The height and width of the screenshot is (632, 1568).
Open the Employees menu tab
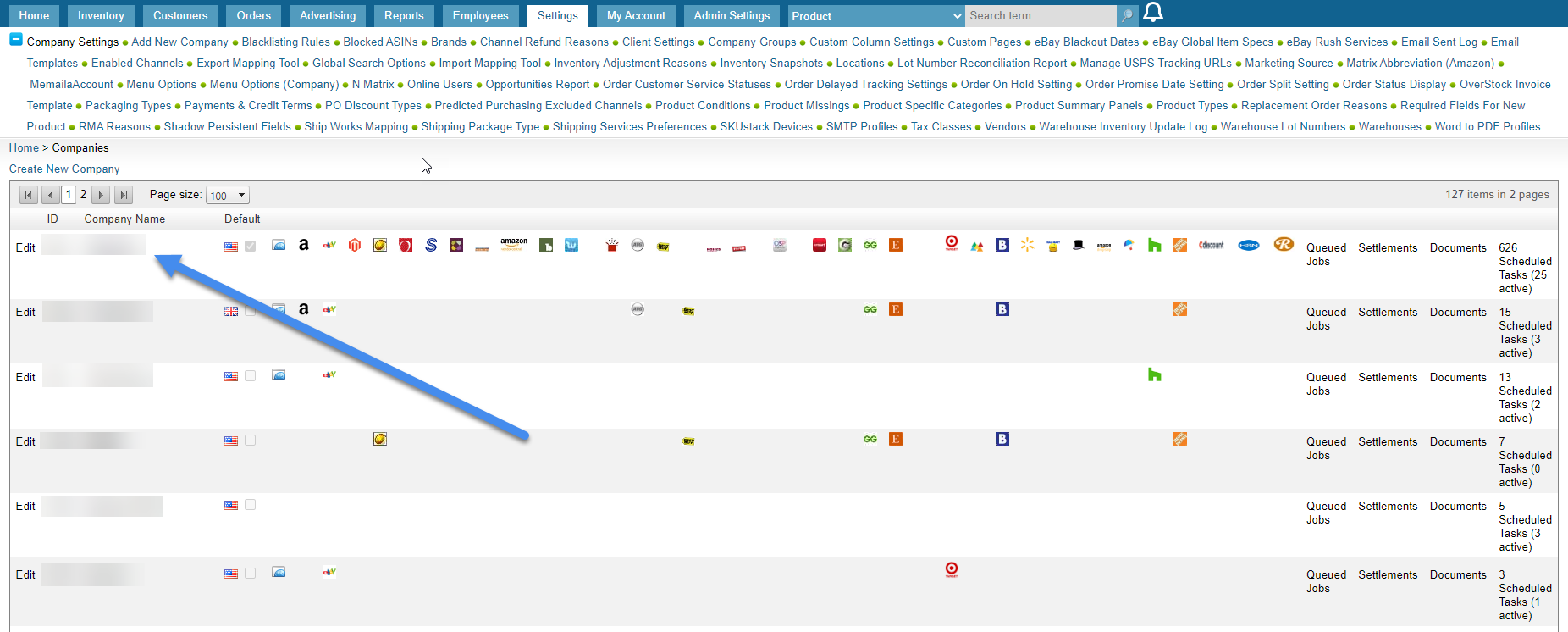click(x=481, y=15)
